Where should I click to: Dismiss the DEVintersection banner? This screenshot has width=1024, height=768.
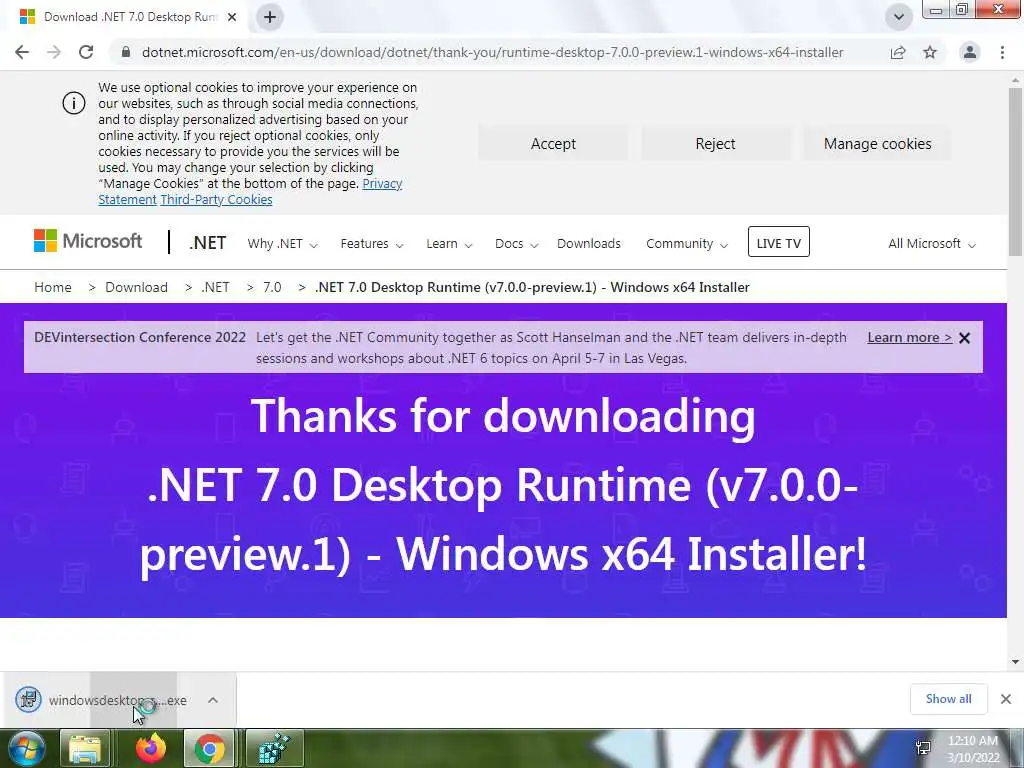click(965, 338)
